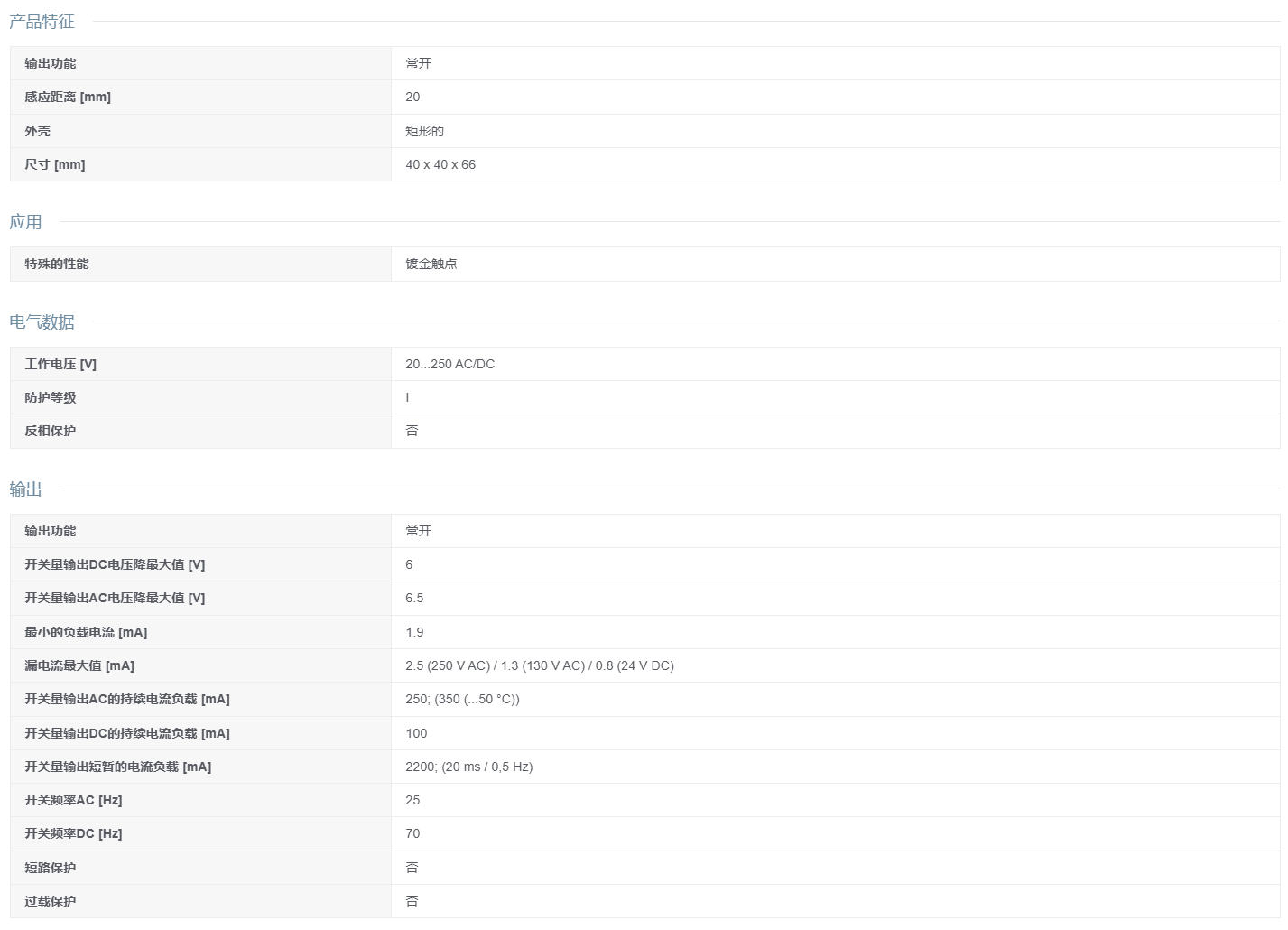Click the 短路保护 row label
Screen dimensions: 1288x930
pos(51,868)
